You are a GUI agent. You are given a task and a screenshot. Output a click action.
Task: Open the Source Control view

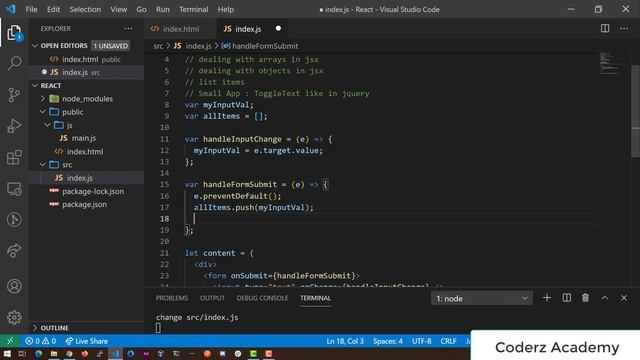(14, 95)
